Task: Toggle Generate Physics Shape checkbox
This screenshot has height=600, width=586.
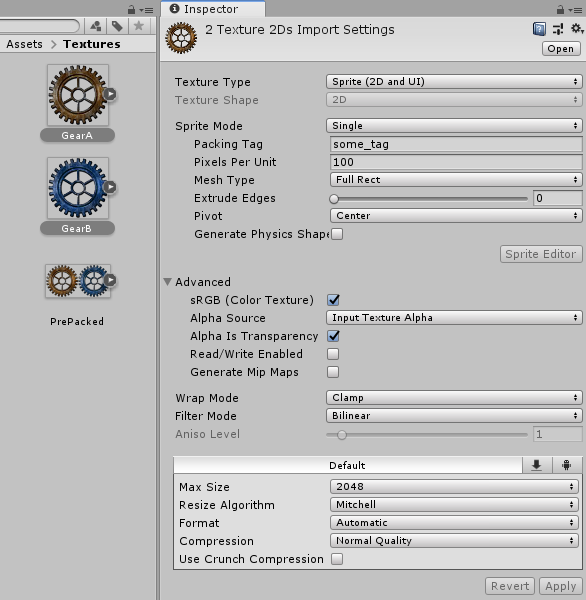Action: point(337,234)
